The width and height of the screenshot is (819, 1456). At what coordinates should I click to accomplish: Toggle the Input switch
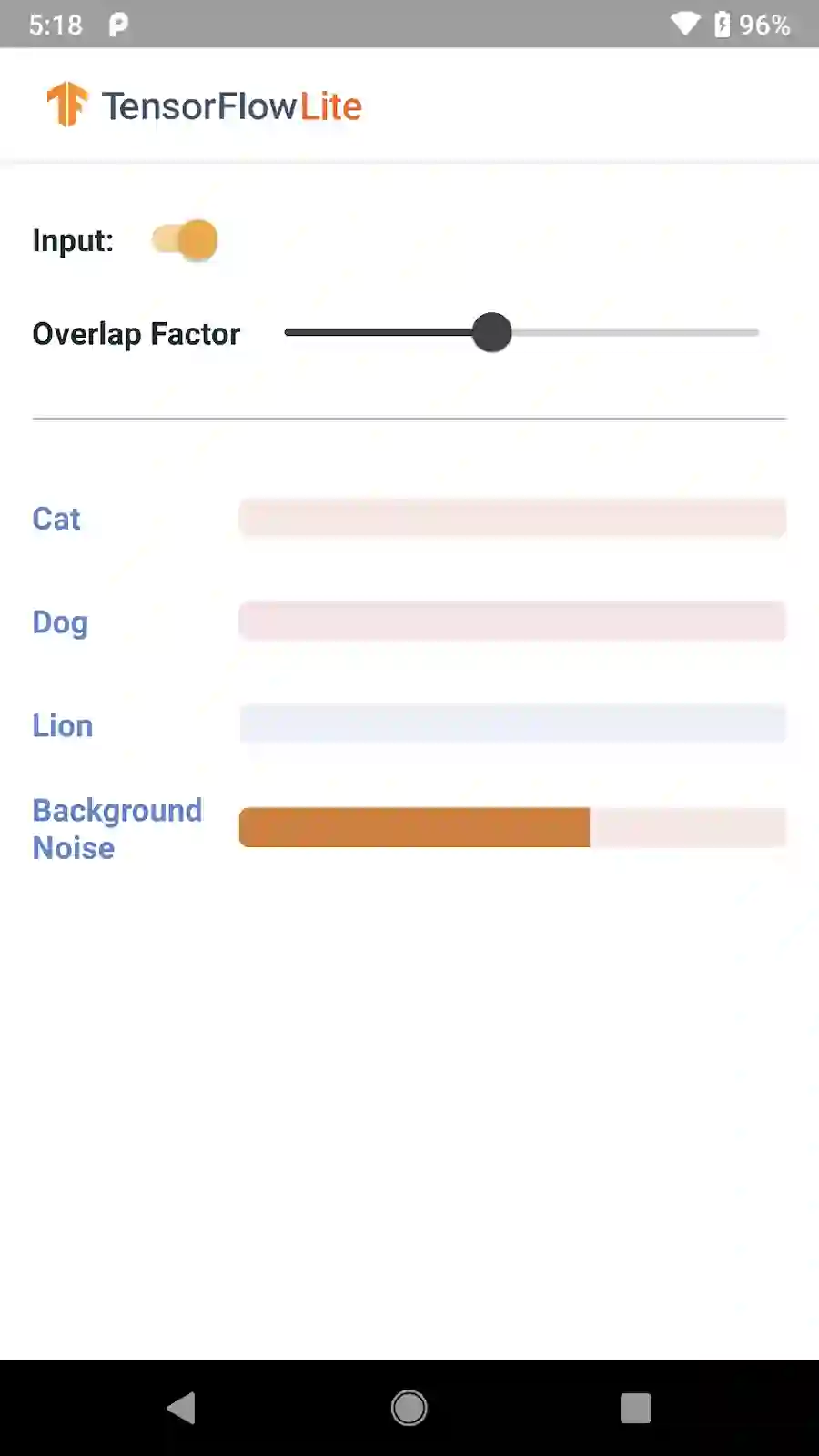click(x=186, y=240)
